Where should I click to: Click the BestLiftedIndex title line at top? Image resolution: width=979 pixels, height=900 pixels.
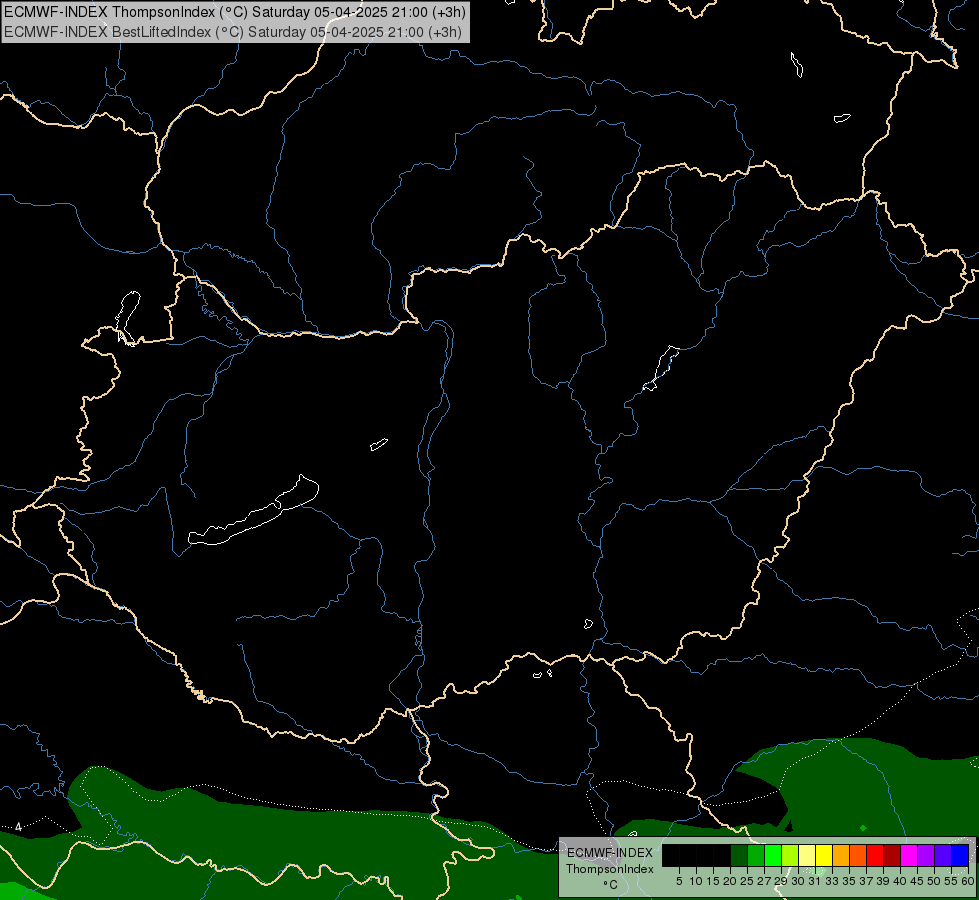tap(233, 31)
